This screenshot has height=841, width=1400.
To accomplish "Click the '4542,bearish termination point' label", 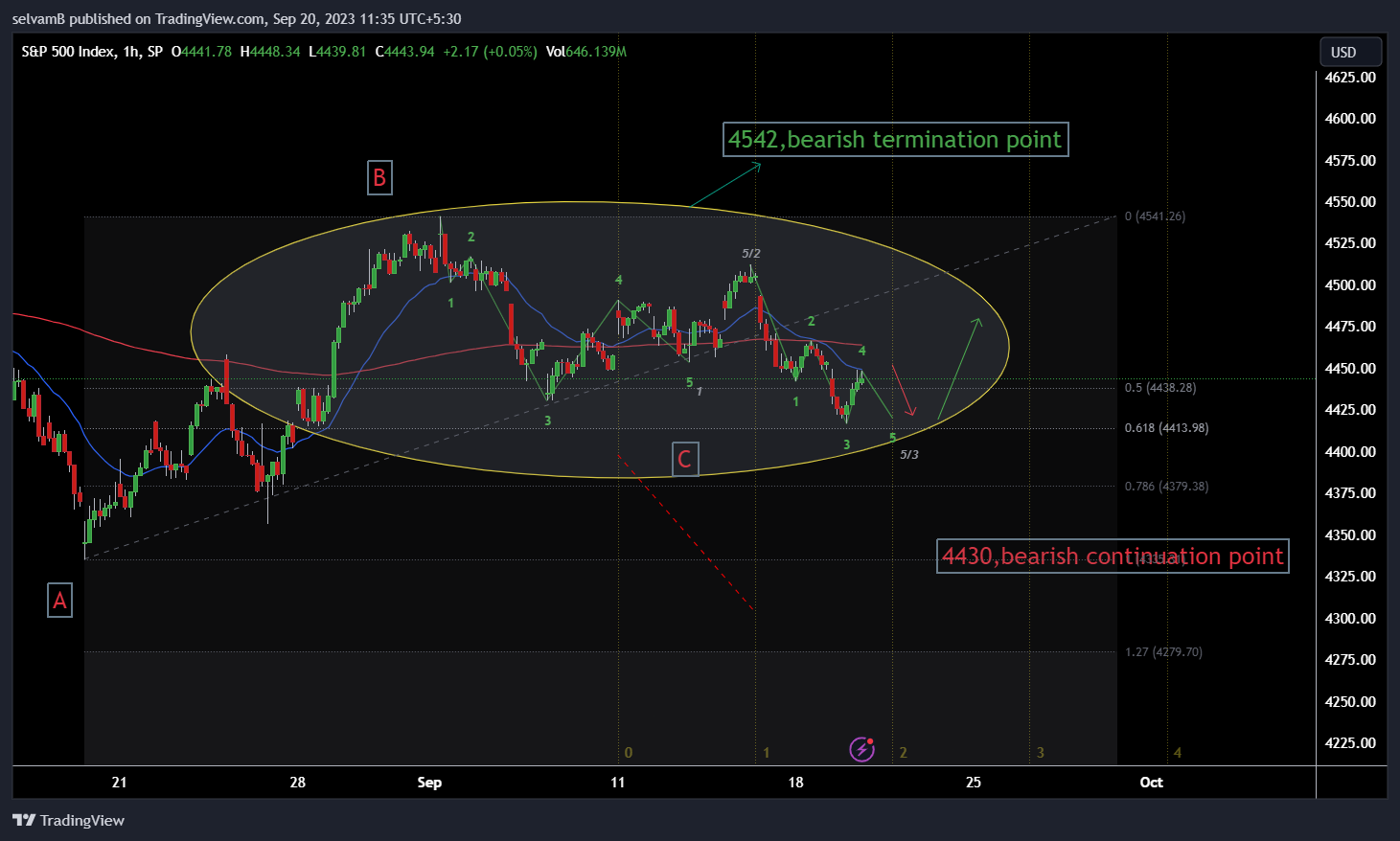I will click(x=895, y=140).
